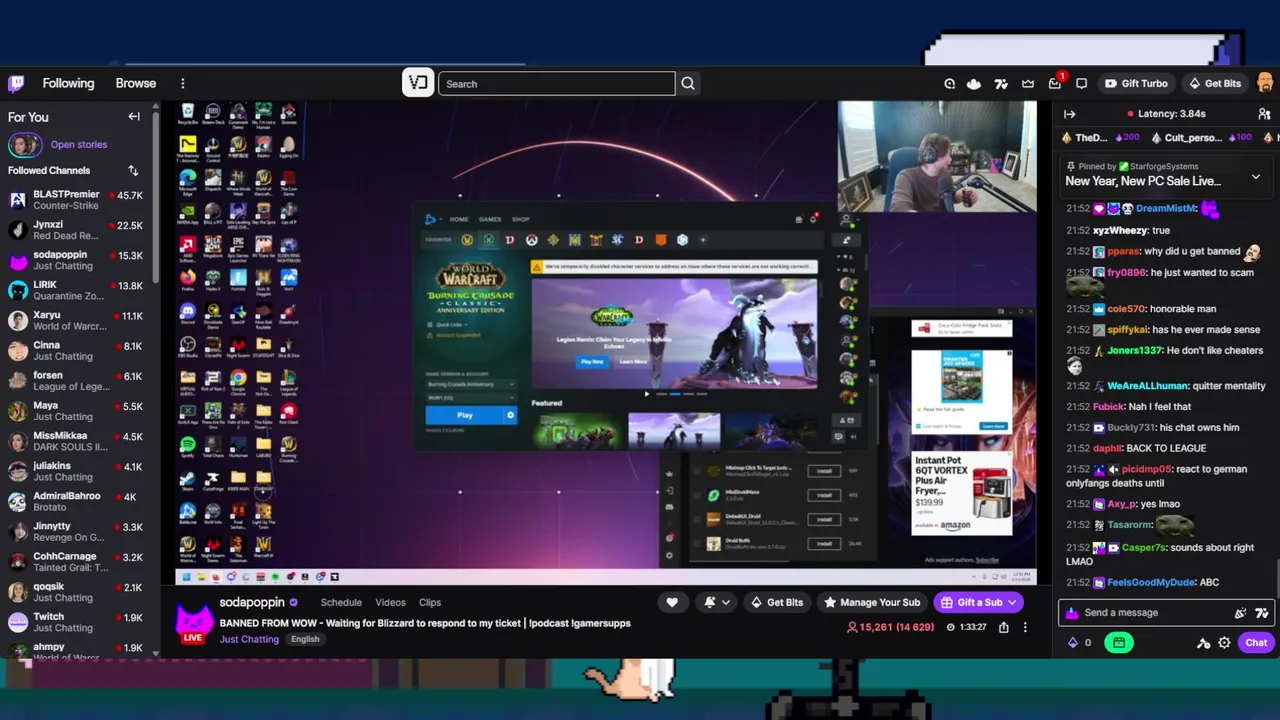Open whispers speech bubble icon
Screen dimensions: 1280x720
tap(1082, 84)
